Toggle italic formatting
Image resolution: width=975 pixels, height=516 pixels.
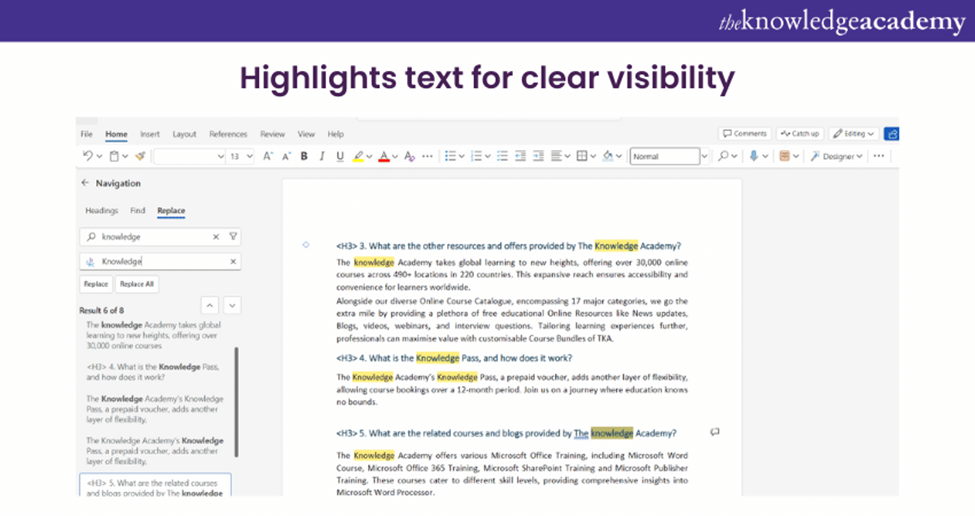coord(322,156)
